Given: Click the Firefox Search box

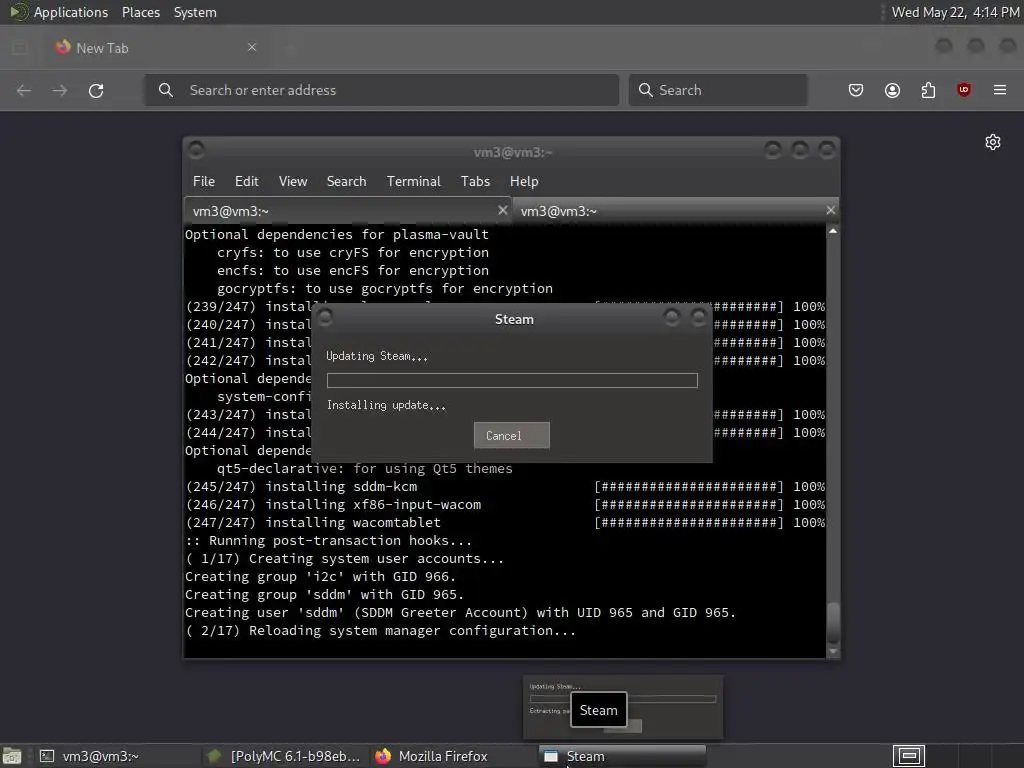Looking at the screenshot, I should 718,90.
